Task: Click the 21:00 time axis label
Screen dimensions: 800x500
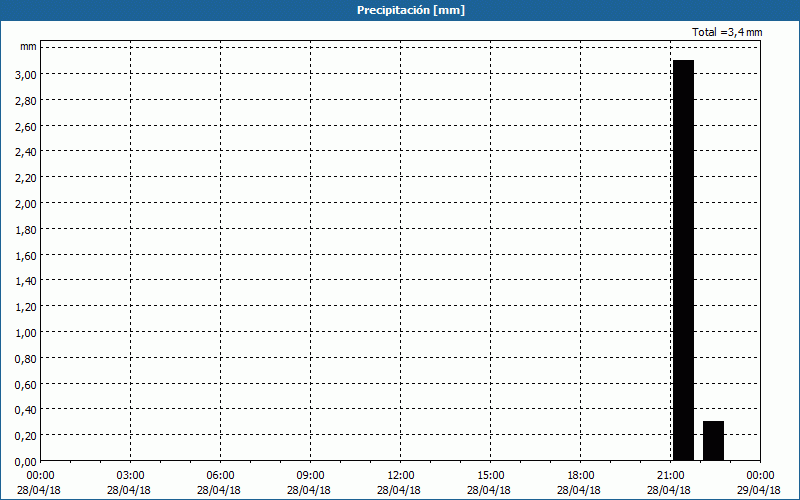Action: [670, 475]
